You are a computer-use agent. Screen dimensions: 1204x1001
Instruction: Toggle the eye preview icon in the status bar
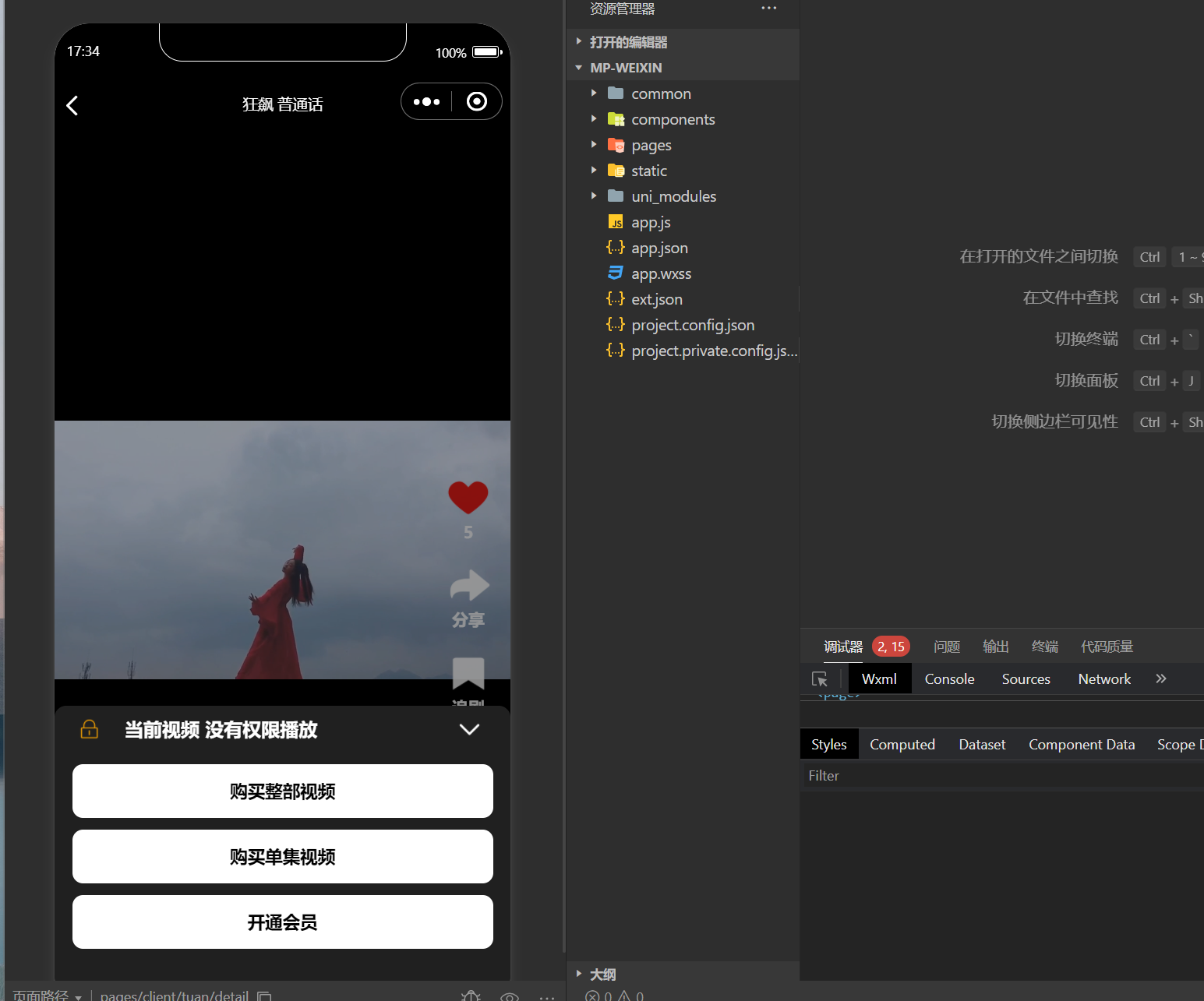pos(509,996)
